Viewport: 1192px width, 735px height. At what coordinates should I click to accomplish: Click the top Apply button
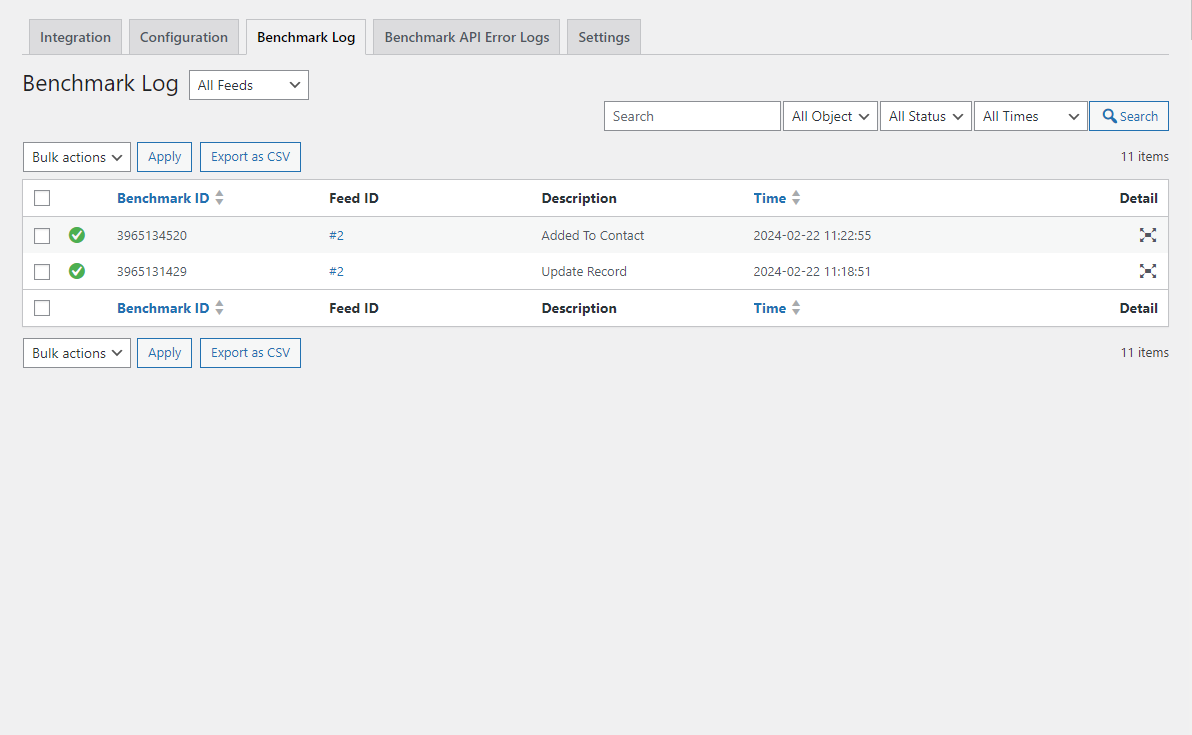click(x=164, y=157)
